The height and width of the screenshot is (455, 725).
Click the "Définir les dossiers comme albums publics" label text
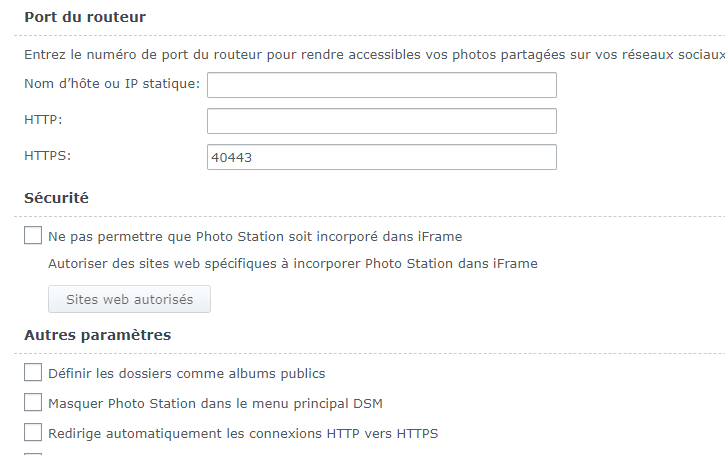pos(187,374)
